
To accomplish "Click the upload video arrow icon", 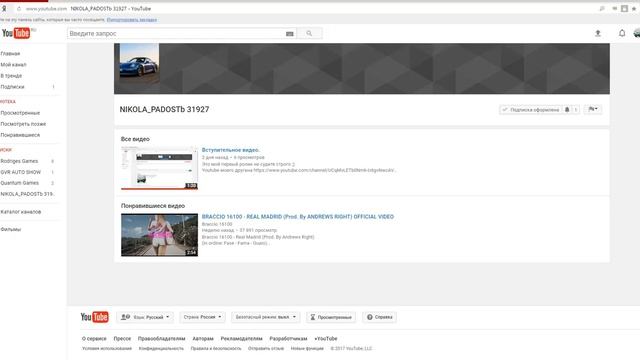I will click(x=598, y=33).
